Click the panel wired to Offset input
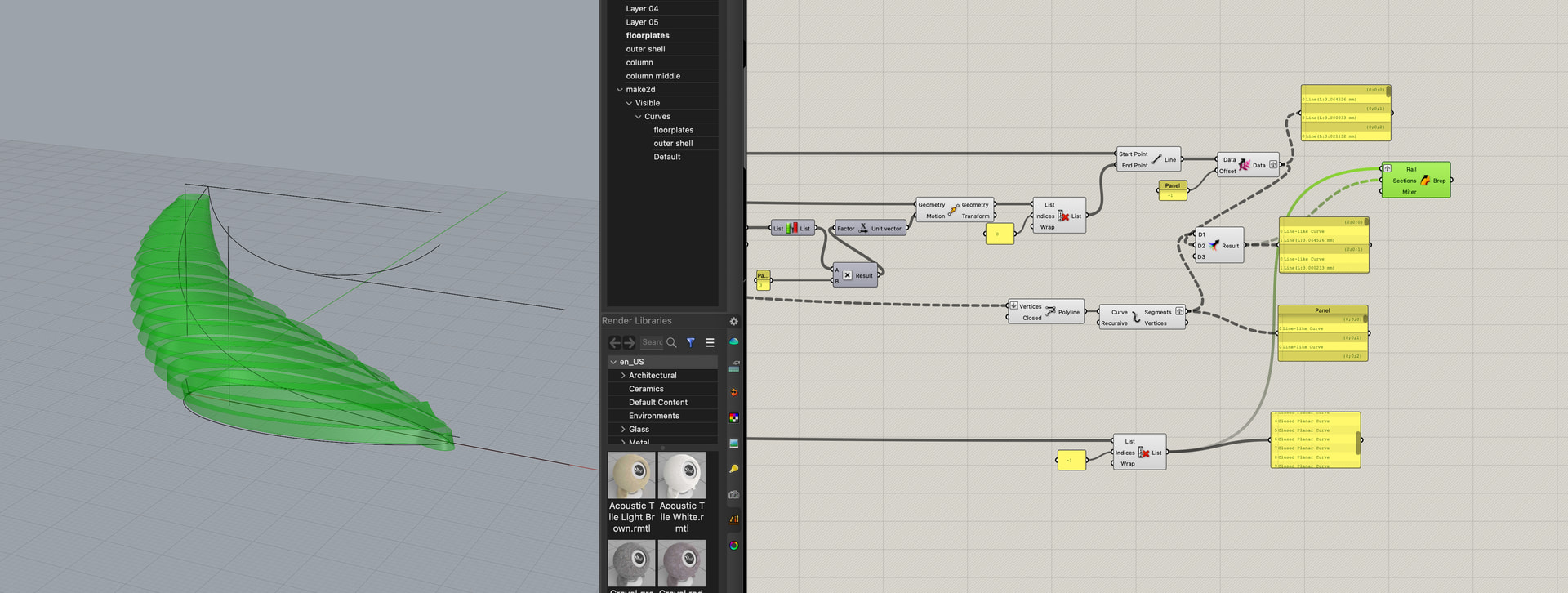The width and height of the screenshot is (1568, 593). (x=1173, y=190)
